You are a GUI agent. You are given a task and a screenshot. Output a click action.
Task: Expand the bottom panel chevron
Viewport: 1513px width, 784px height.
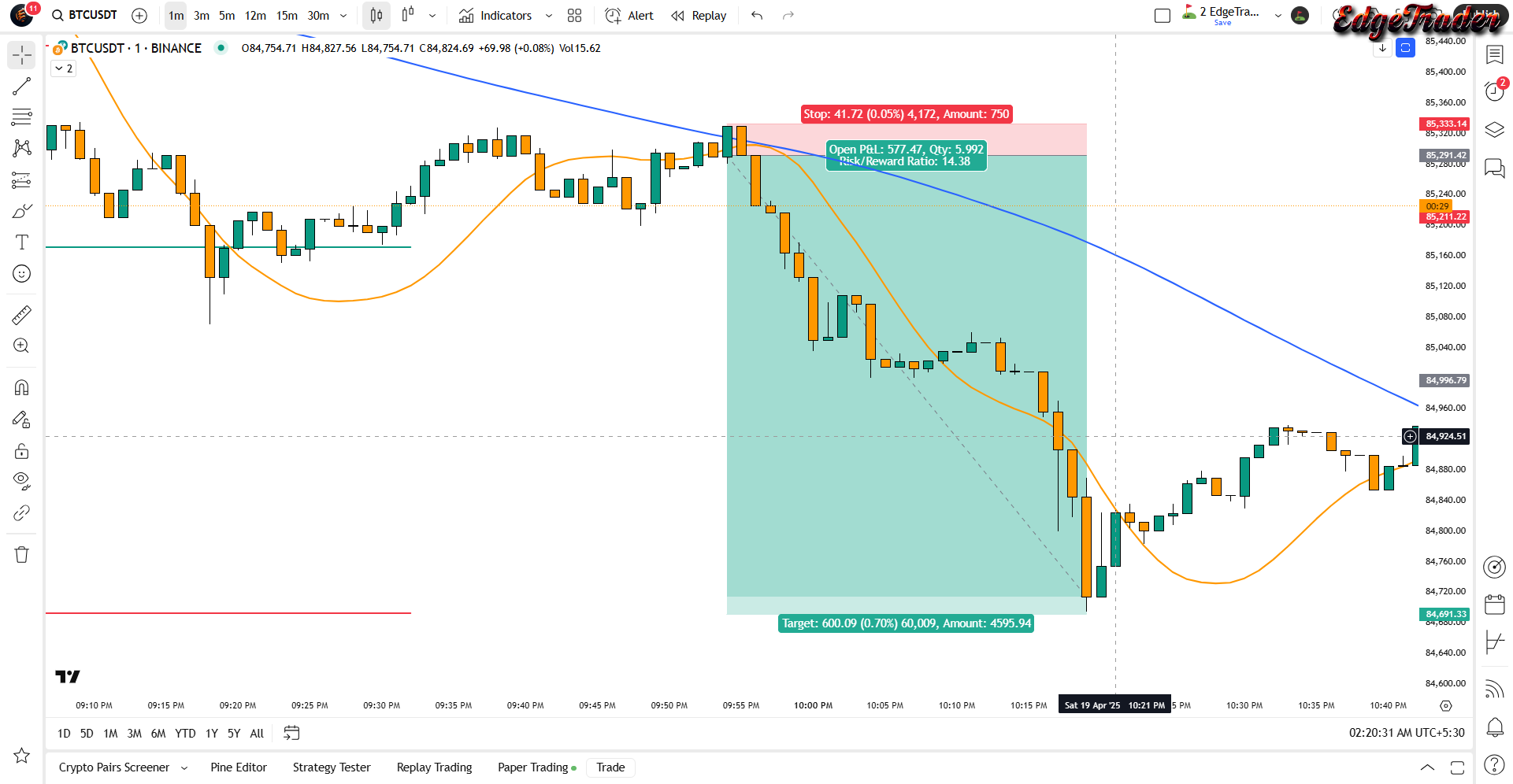tap(1427, 767)
